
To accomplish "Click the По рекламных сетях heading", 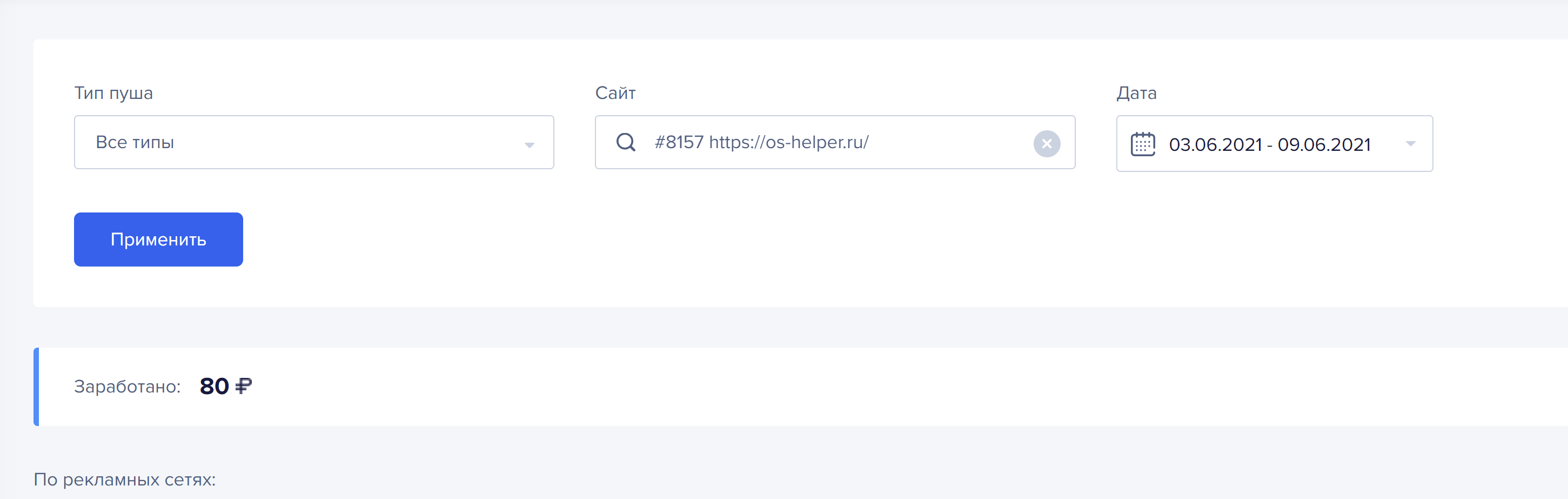I will 125,480.
